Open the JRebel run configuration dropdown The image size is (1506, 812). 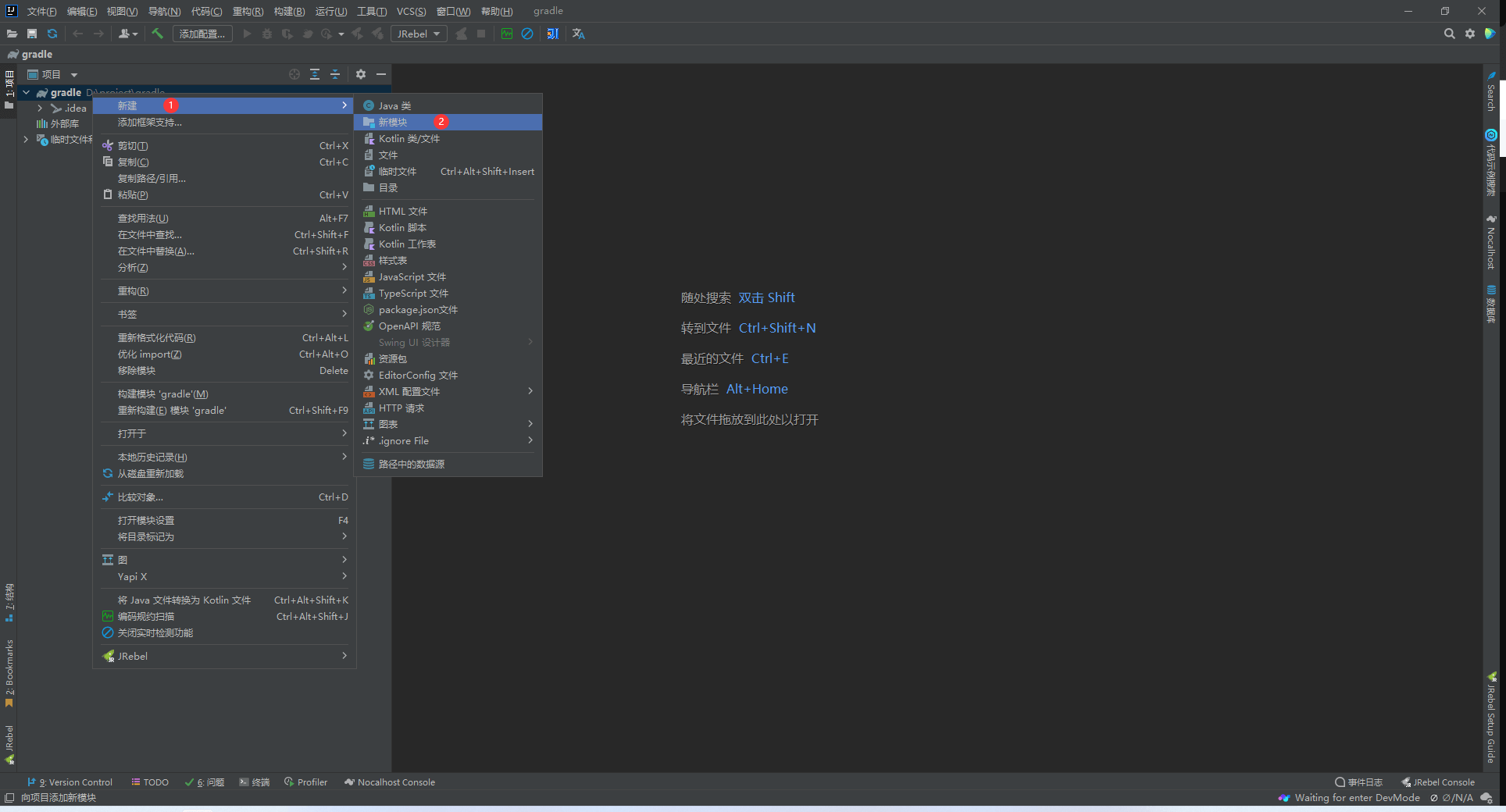pyautogui.click(x=419, y=34)
